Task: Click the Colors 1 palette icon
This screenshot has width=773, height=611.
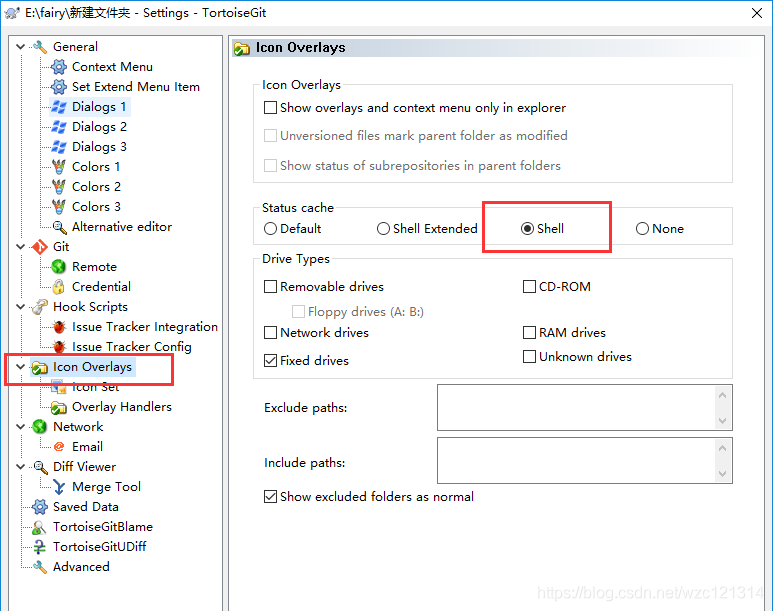Action: coord(59,167)
